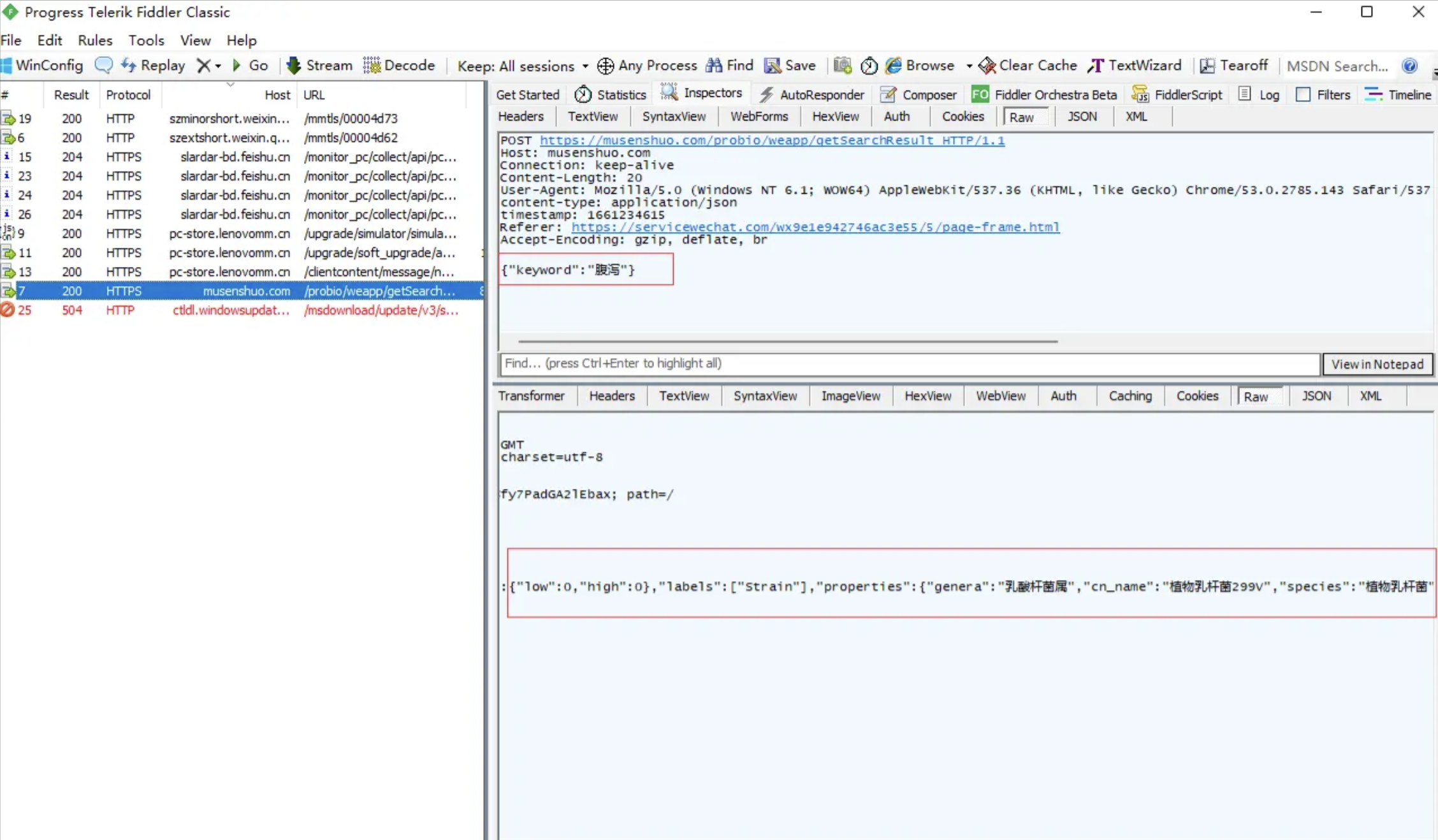Image resolution: width=1438 pixels, height=840 pixels.
Task: Click the Inspectors tab icon
Action: (x=669, y=93)
